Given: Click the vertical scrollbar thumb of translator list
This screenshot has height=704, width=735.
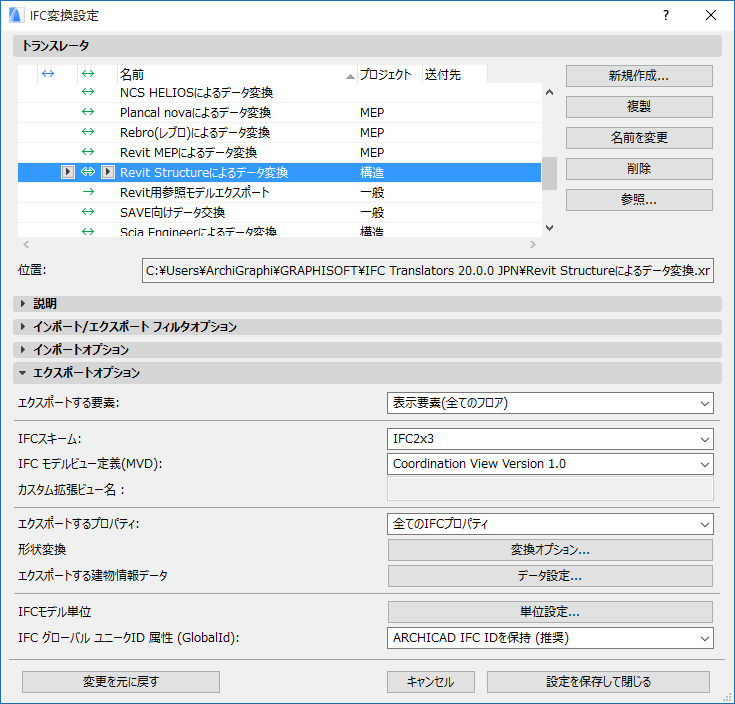Looking at the screenshot, I should click(x=550, y=173).
